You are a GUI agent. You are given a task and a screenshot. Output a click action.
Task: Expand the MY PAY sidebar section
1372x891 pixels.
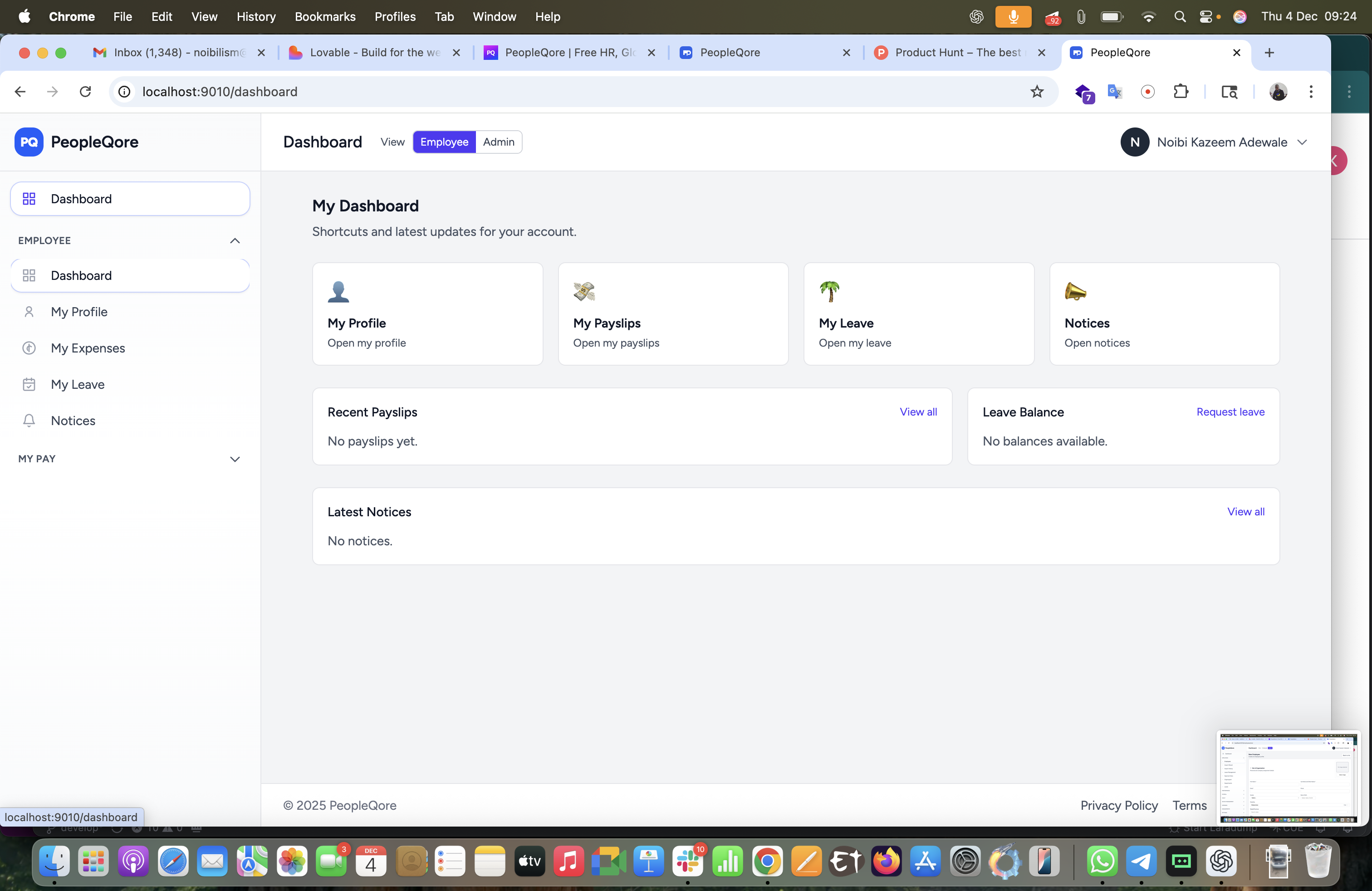(235, 459)
